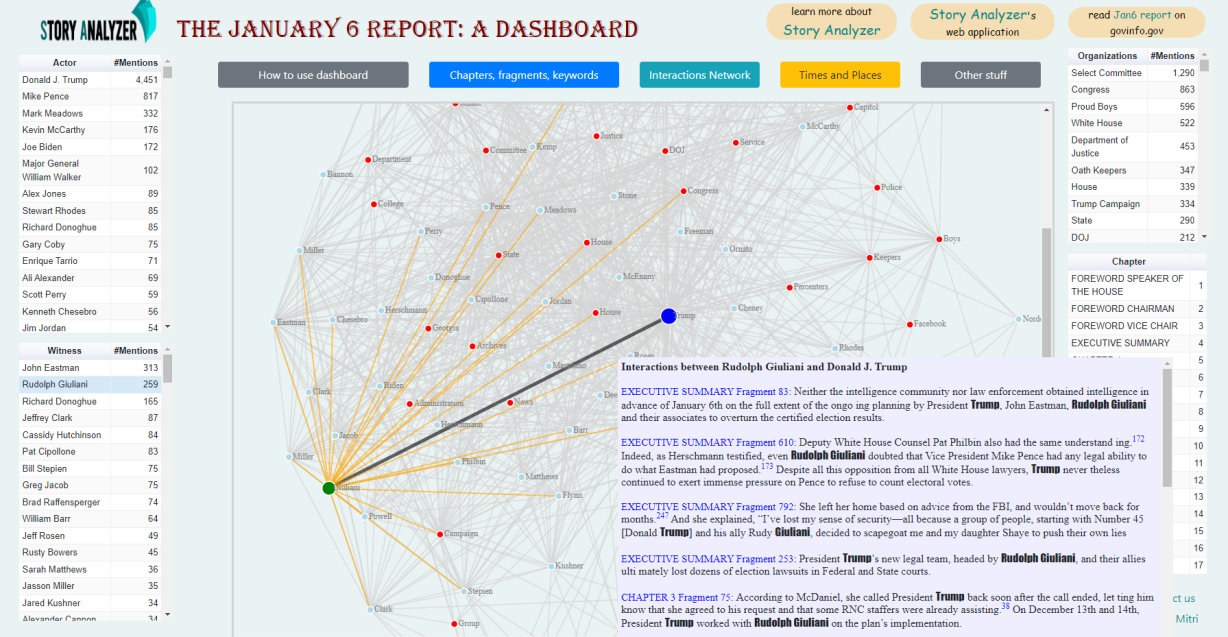Image resolution: width=1228 pixels, height=637 pixels.
Task: Select the Powell node
Action: click(365, 517)
